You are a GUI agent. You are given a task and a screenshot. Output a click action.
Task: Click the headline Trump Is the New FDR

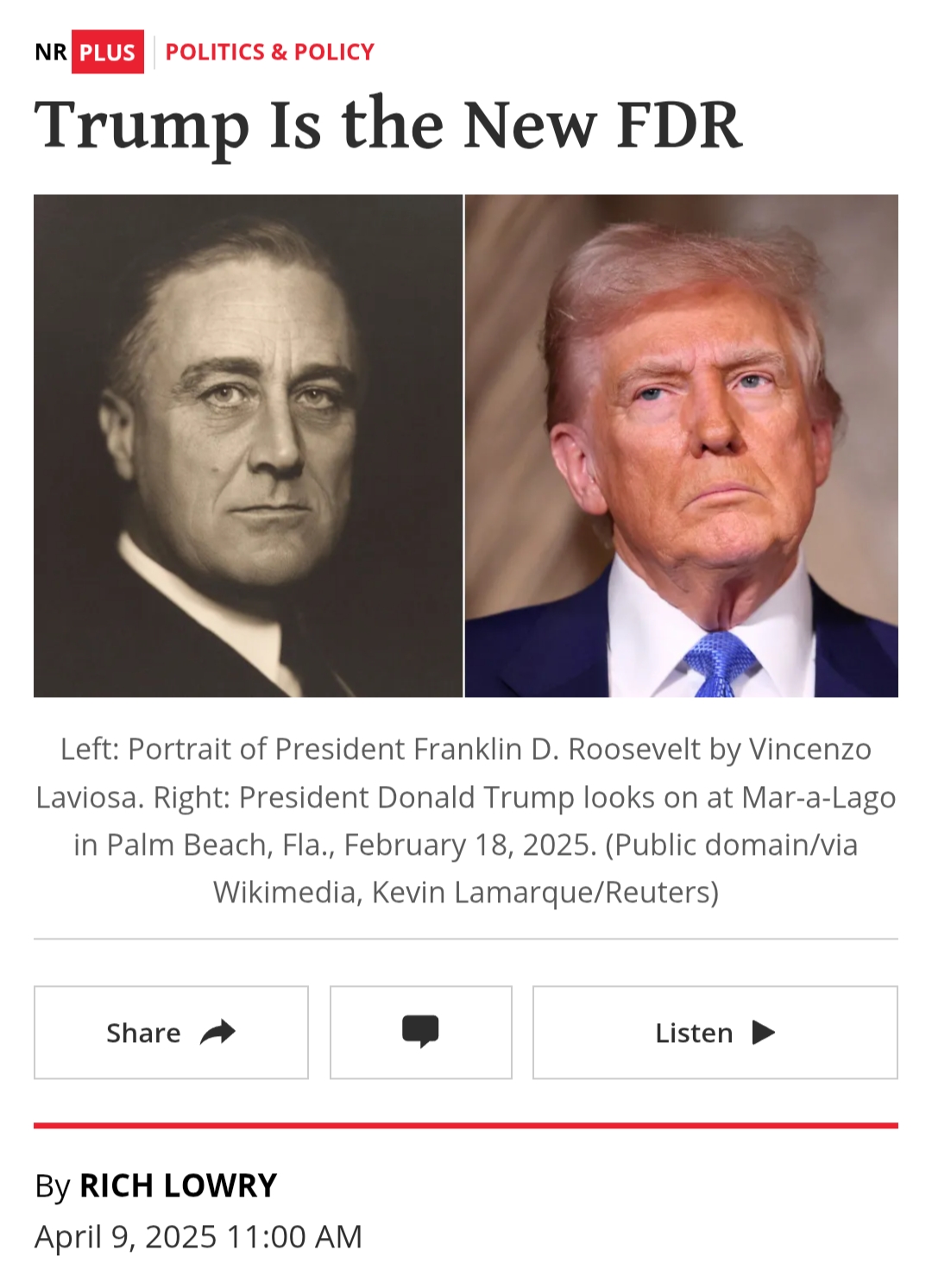(387, 125)
